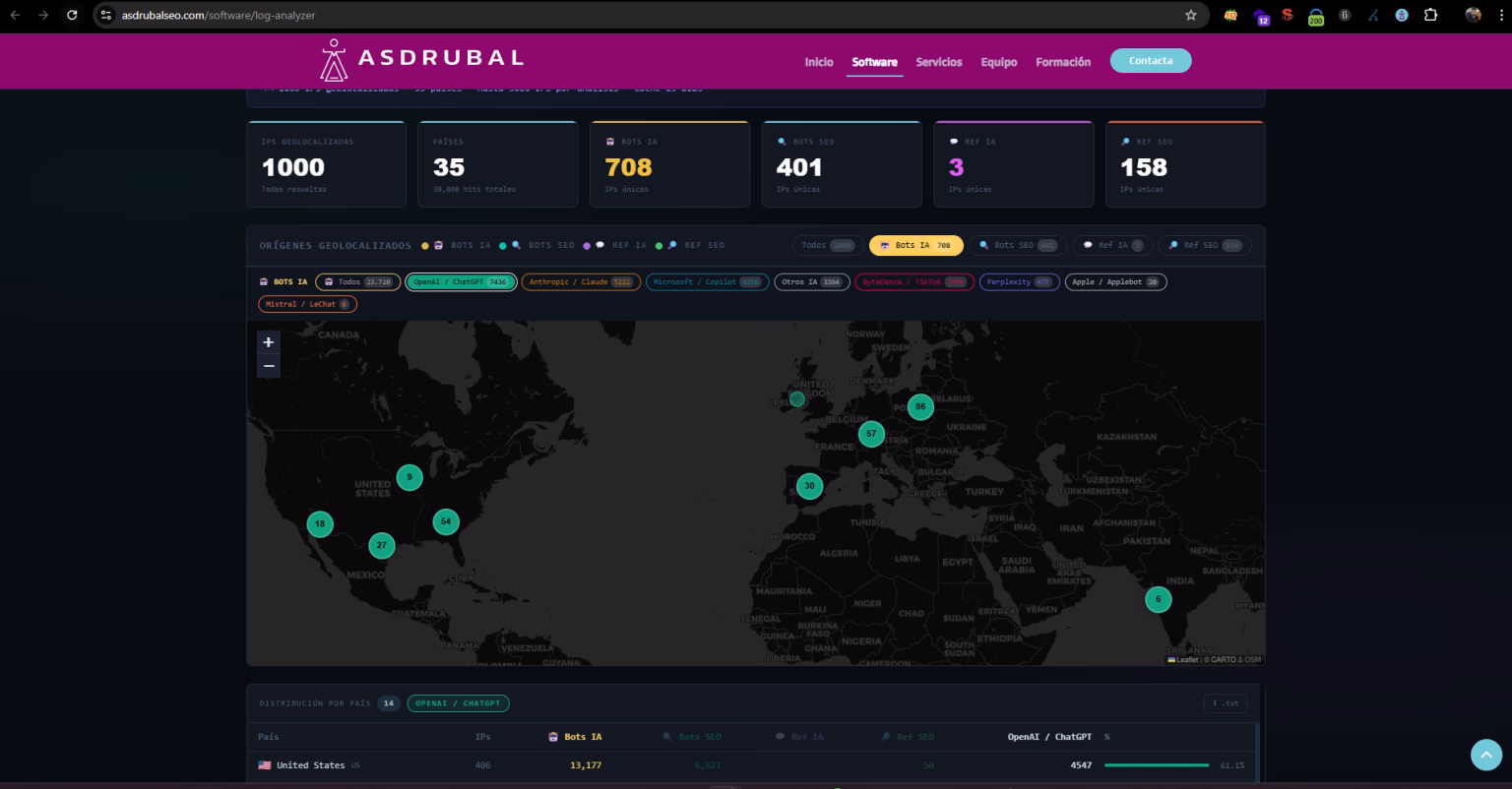Screen dimensions: 1512x789
Task: Download the table as .txt
Action: [1226, 702]
